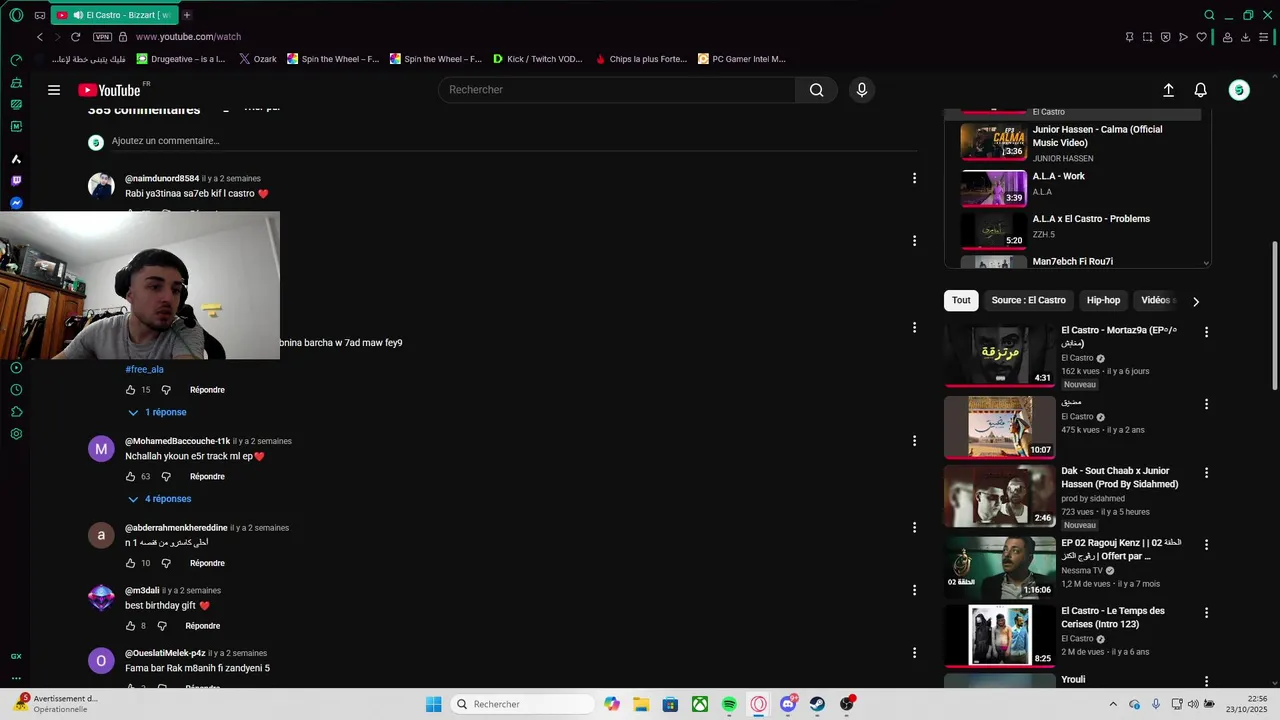Toggle the VPN badge in address bar
Screen dimensions: 1280x720
[x=102, y=37]
